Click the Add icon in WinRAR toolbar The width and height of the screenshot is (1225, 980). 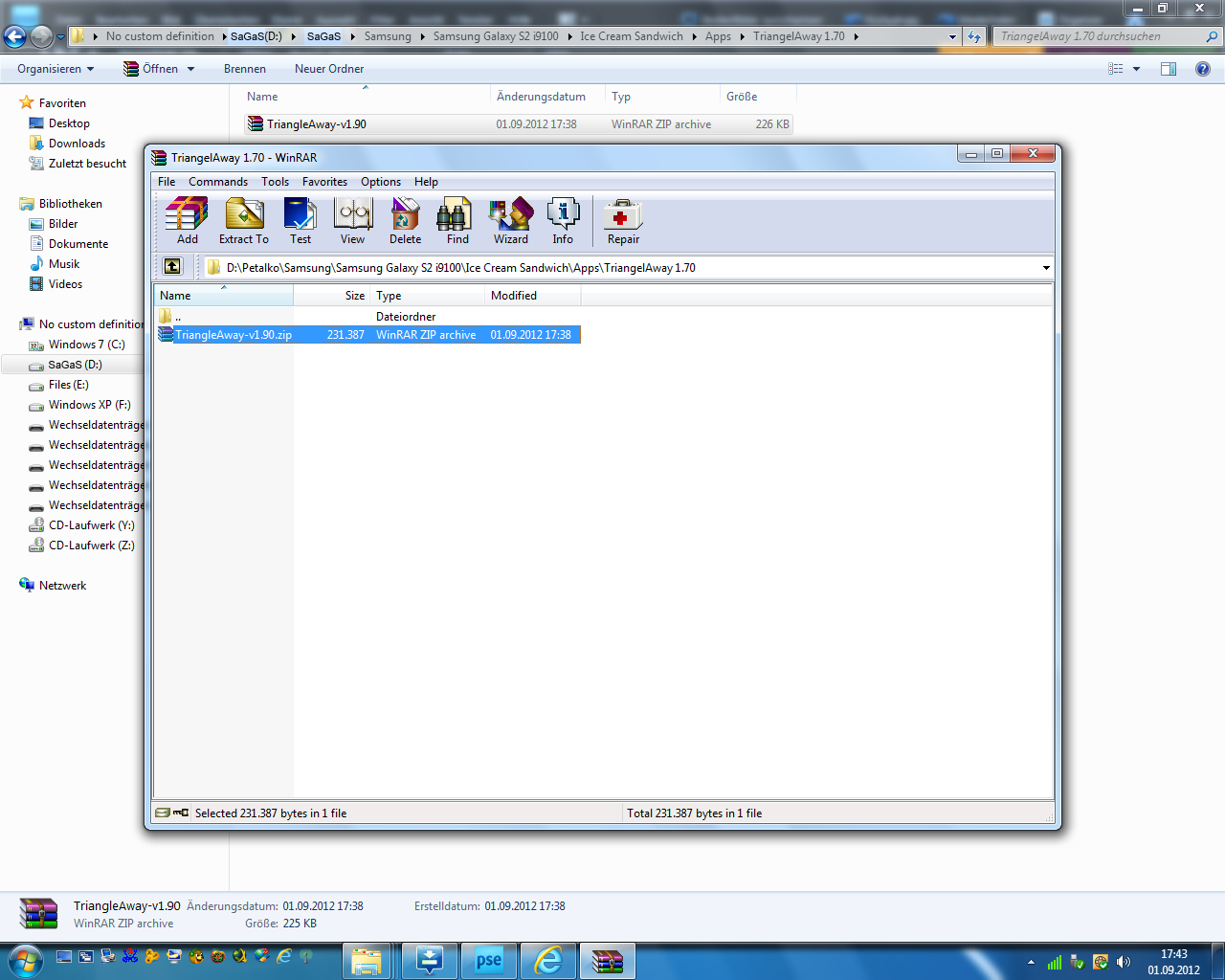[x=187, y=221]
